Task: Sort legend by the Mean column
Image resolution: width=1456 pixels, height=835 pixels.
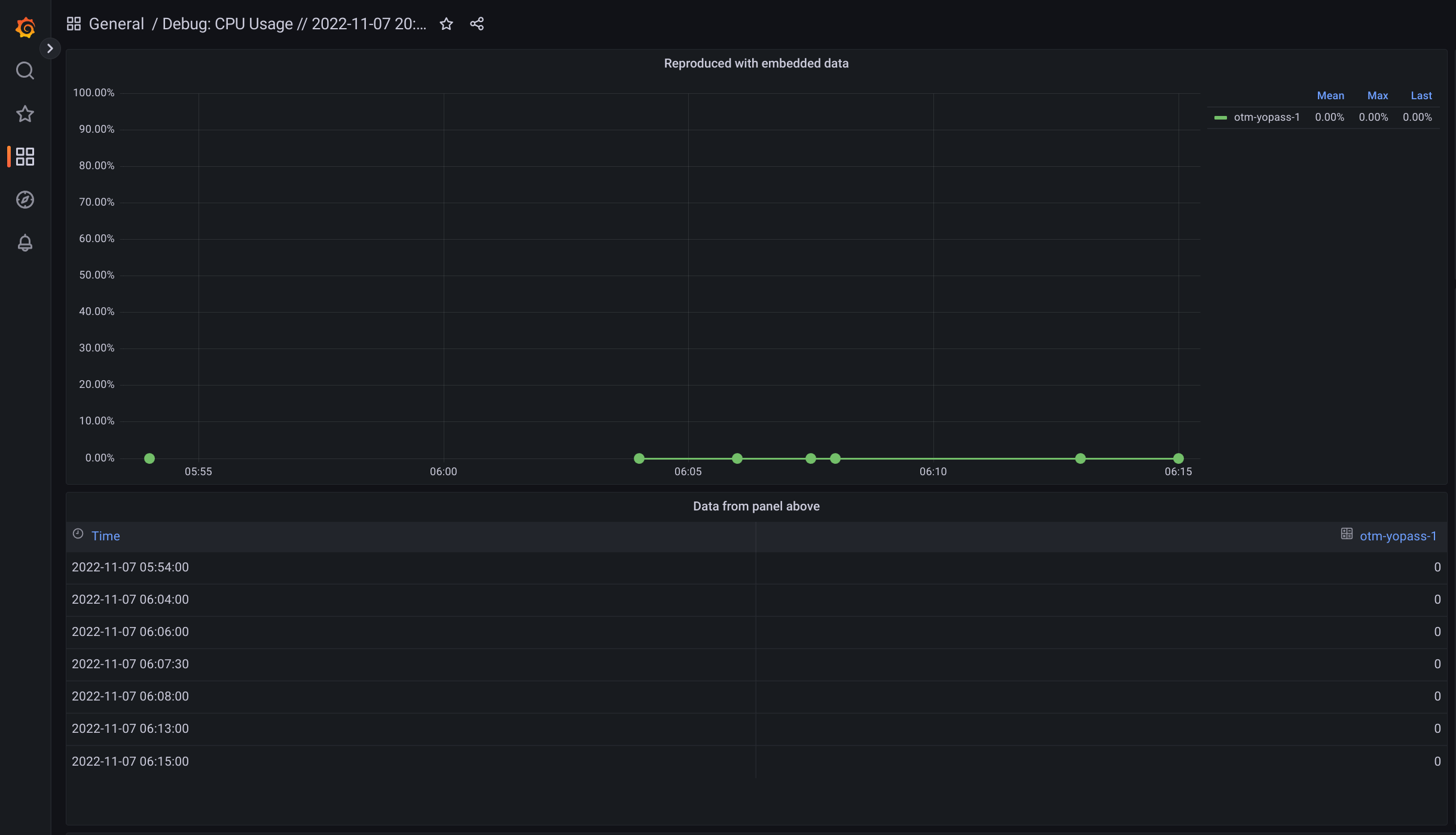Action: coord(1330,96)
